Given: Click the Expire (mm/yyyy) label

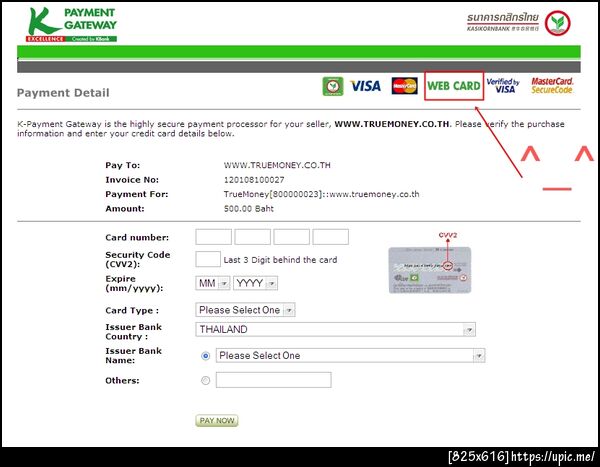Looking at the screenshot, I should pyautogui.click(x=134, y=283).
